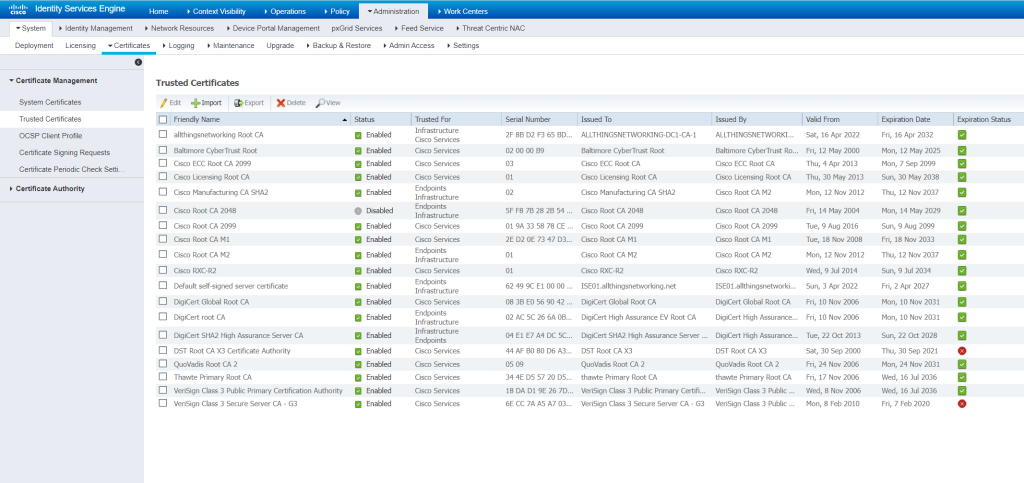
Task: Click green expiration icon for allthingsnetworking Root CA
Action: [962, 135]
